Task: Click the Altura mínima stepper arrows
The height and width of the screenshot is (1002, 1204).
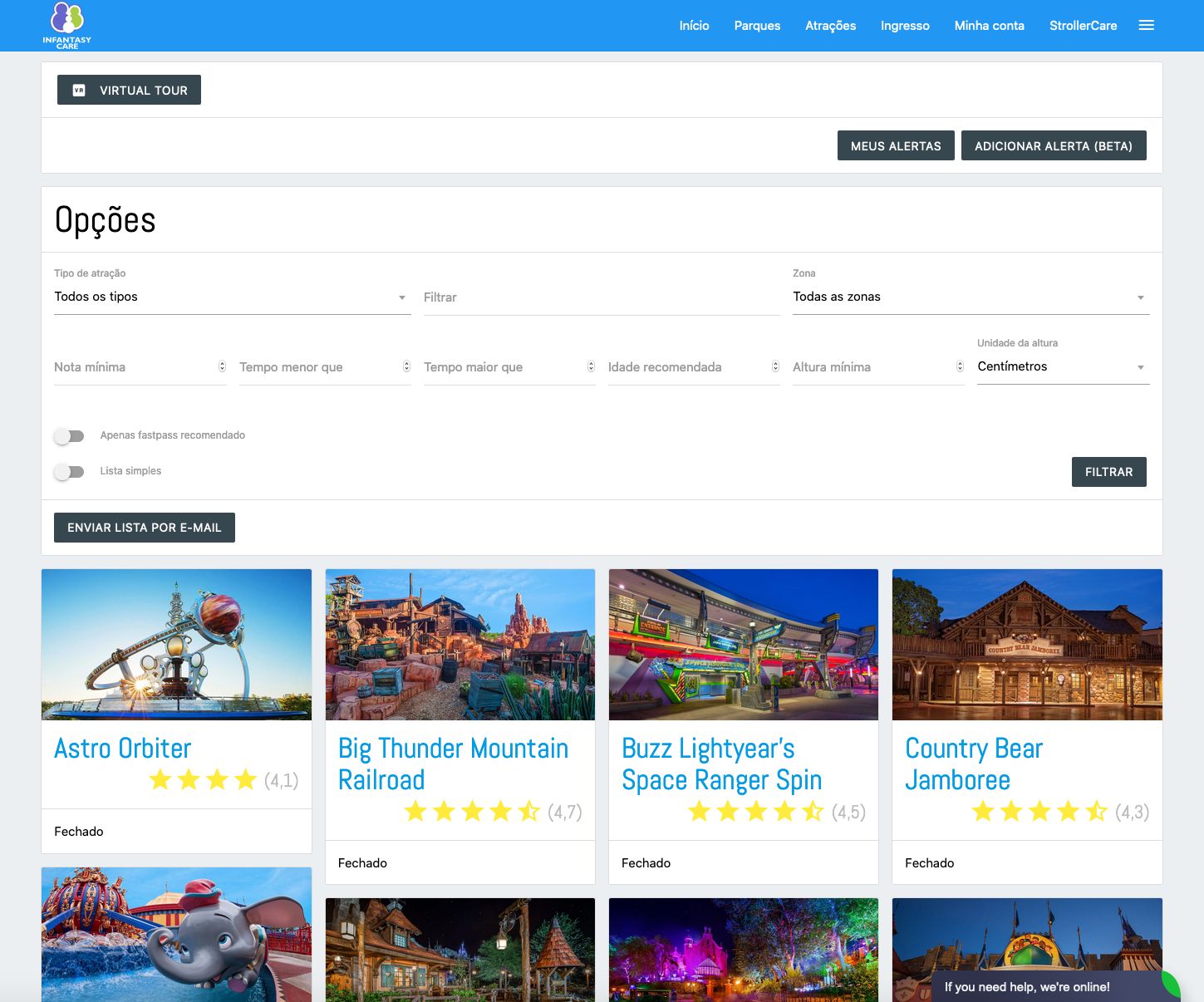Action: pyautogui.click(x=960, y=366)
